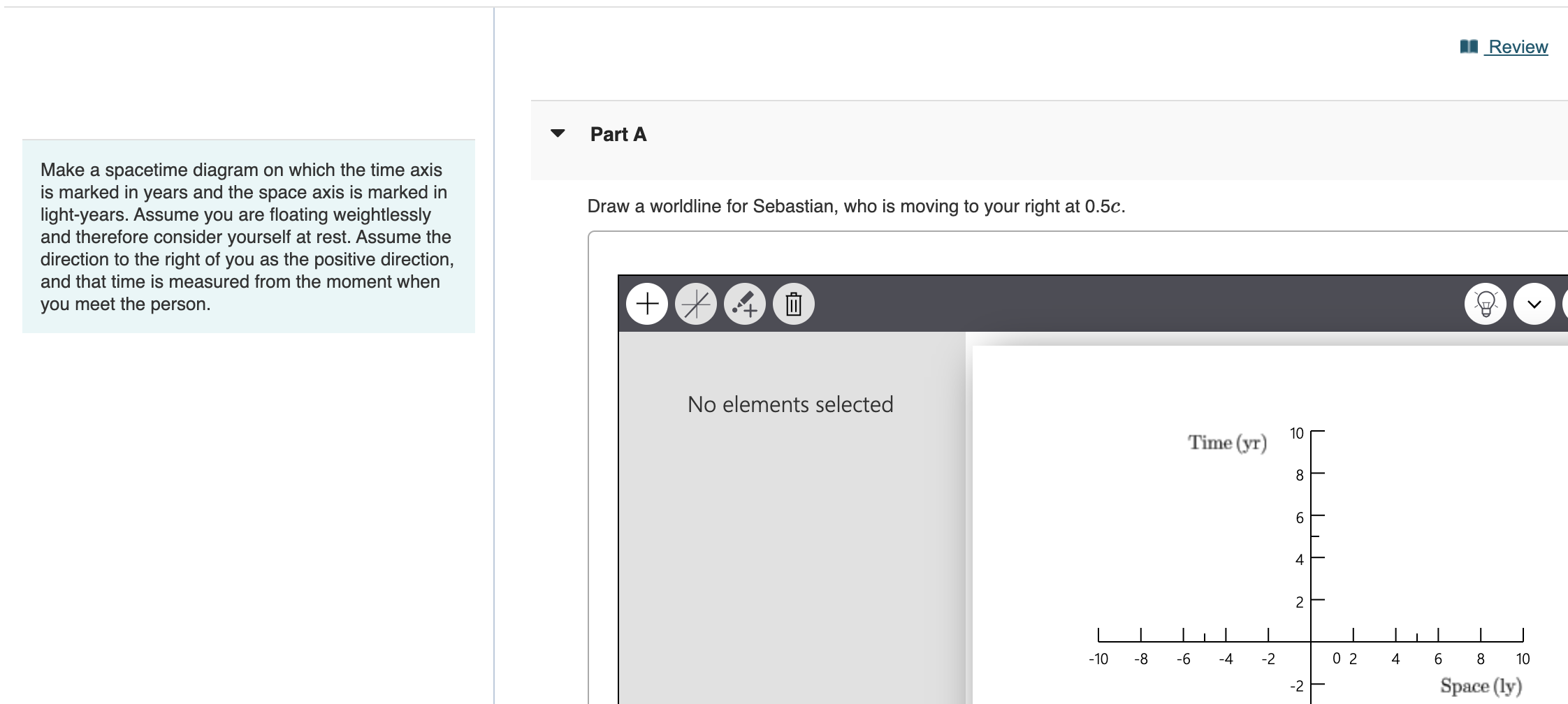This screenshot has width=1568, height=704.
Task: Click the 4 label on Time axis
Action: tap(1300, 559)
